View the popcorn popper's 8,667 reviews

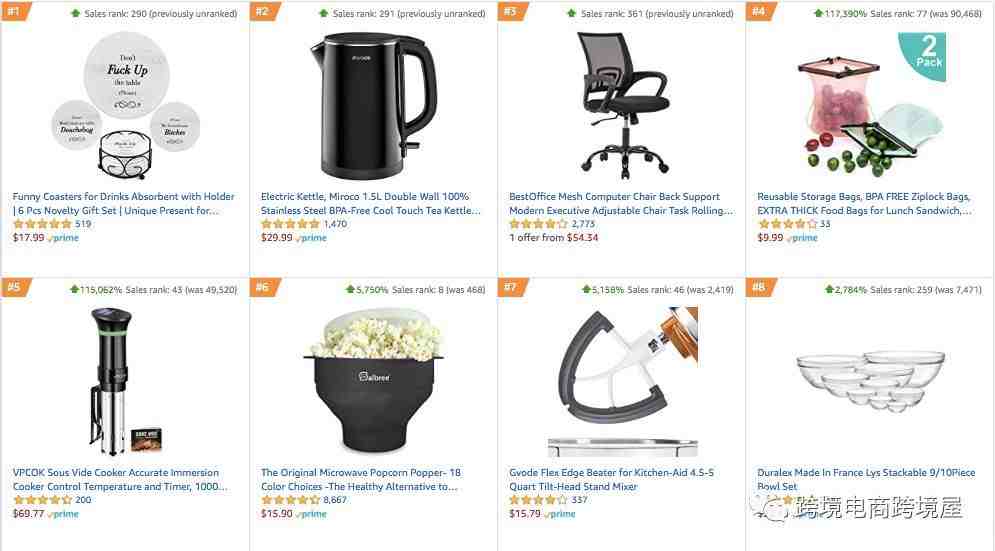coord(335,500)
